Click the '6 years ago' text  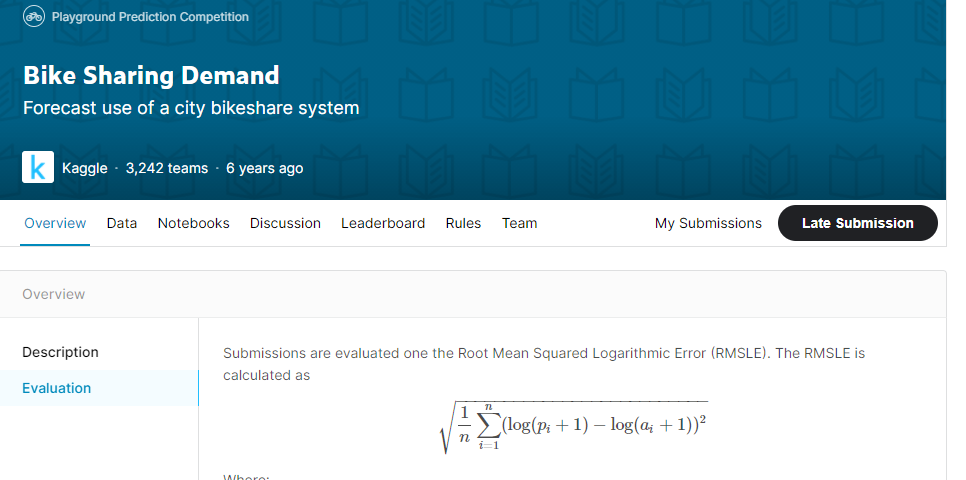(x=264, y=168)
